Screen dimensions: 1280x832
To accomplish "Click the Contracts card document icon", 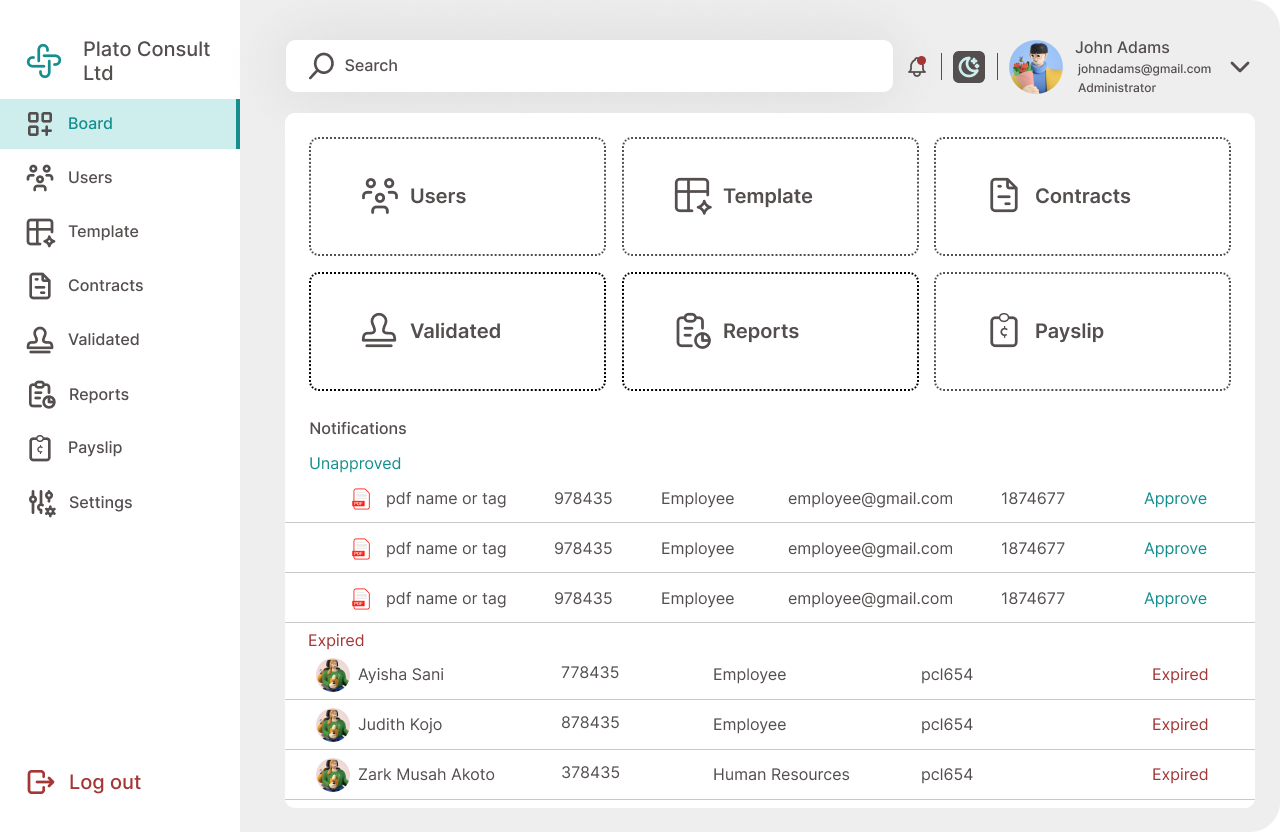I will [x=1004, y=196].
